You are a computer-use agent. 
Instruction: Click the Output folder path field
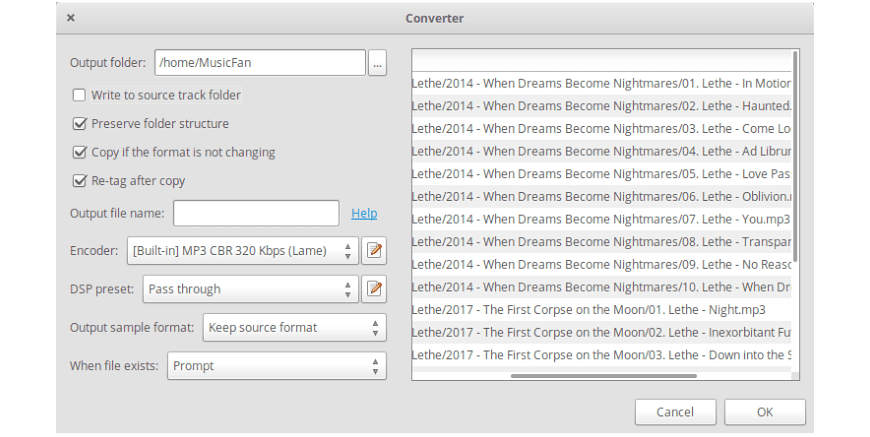(260, 62)
